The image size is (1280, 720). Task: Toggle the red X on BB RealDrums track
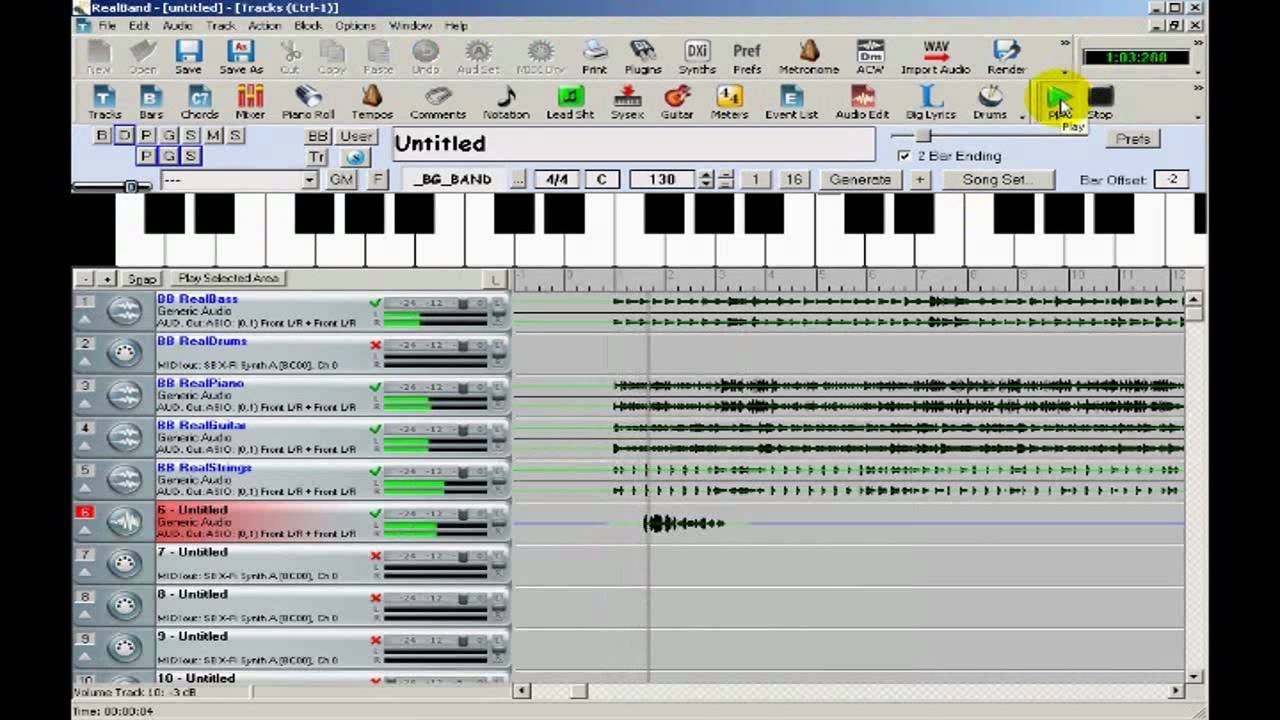(375, 345)
